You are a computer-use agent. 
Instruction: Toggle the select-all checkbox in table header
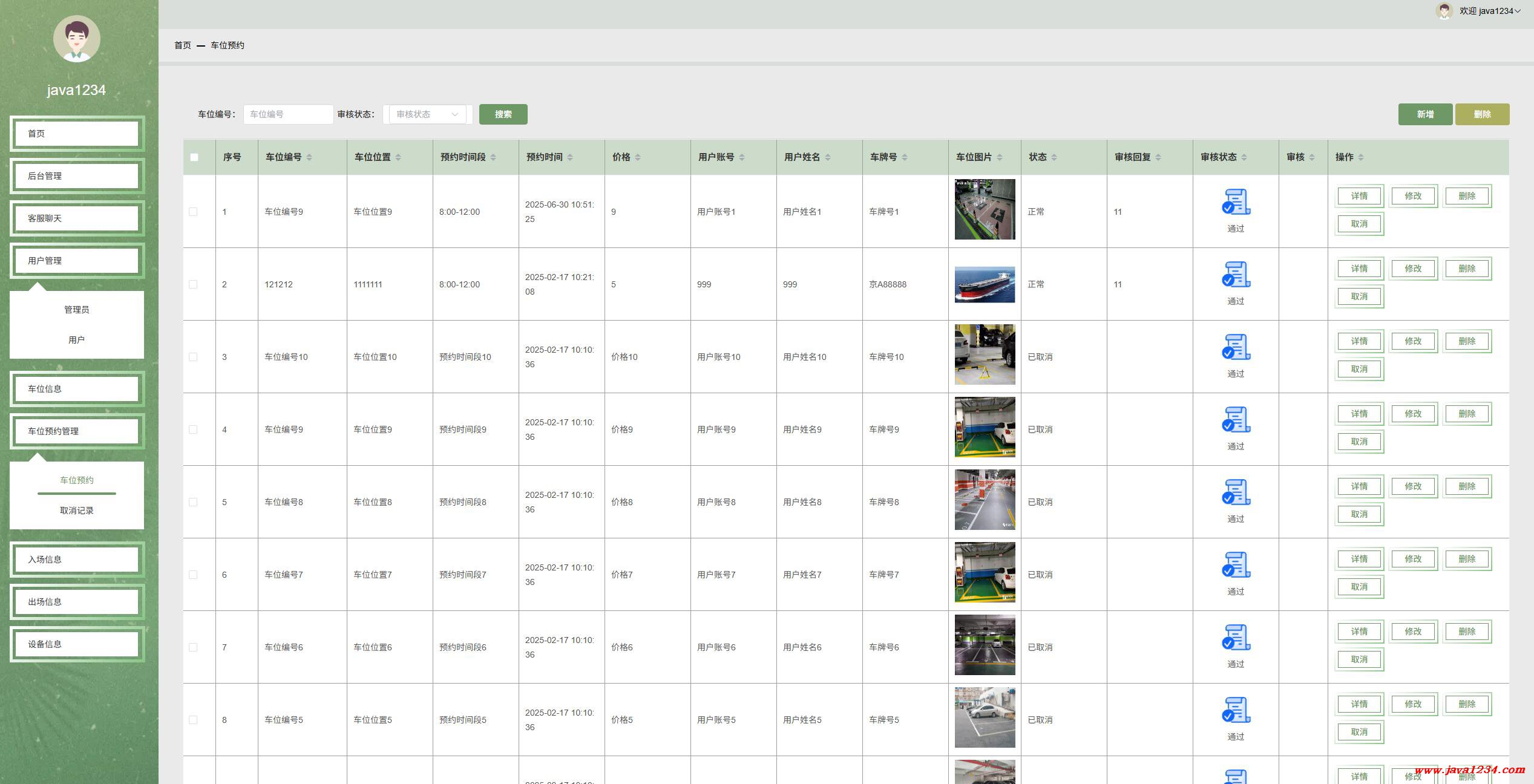[x=194, y=157]
